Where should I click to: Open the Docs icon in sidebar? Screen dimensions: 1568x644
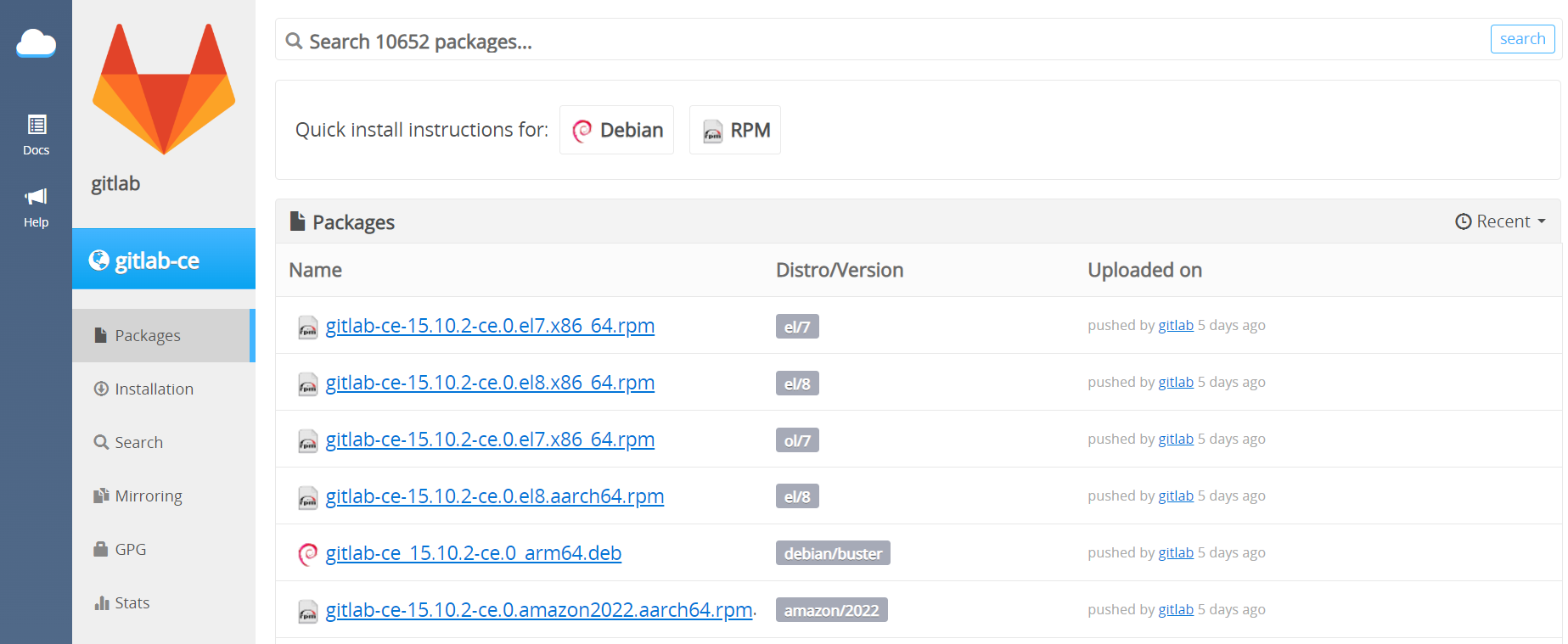click(37, 136)
